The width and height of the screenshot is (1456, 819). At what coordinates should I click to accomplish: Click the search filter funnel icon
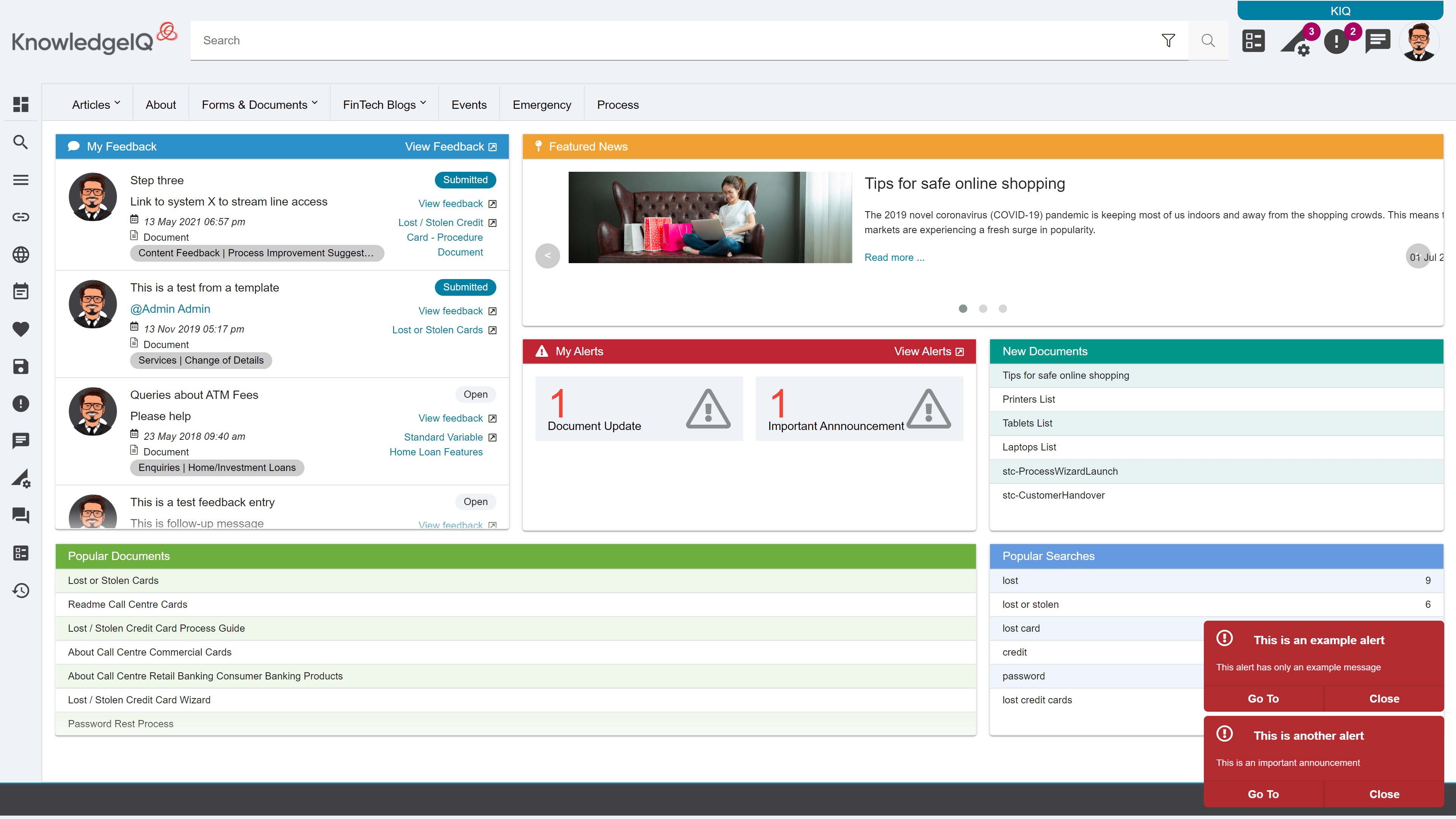(x=1168, y=40)
